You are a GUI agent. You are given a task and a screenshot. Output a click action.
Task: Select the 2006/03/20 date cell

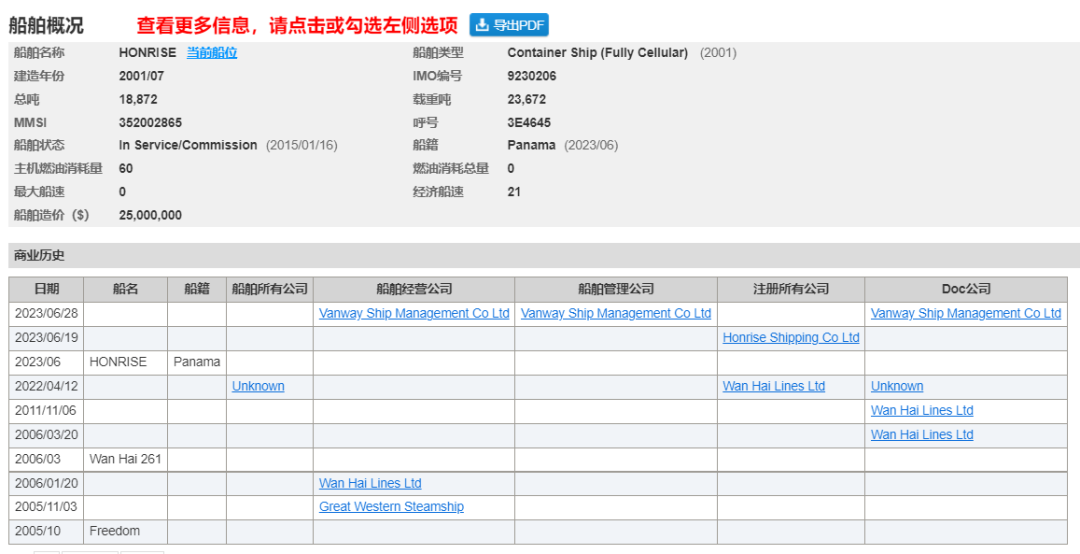click(x=46, y=435)
